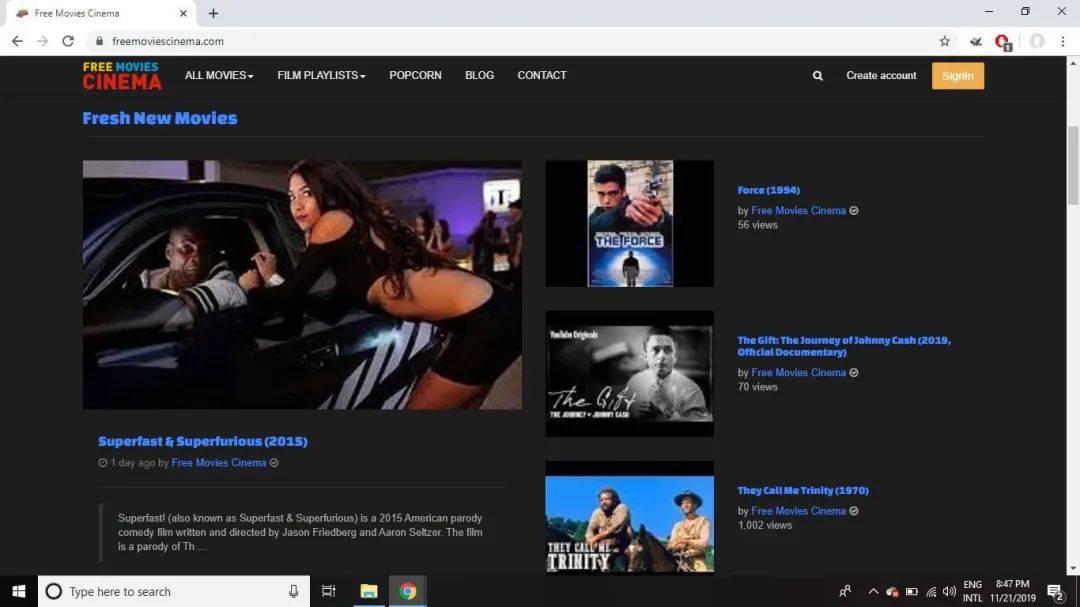Click the taskbar microphone icon
This screenshot has height=607, width=1080.
click(x=293, y=591)
